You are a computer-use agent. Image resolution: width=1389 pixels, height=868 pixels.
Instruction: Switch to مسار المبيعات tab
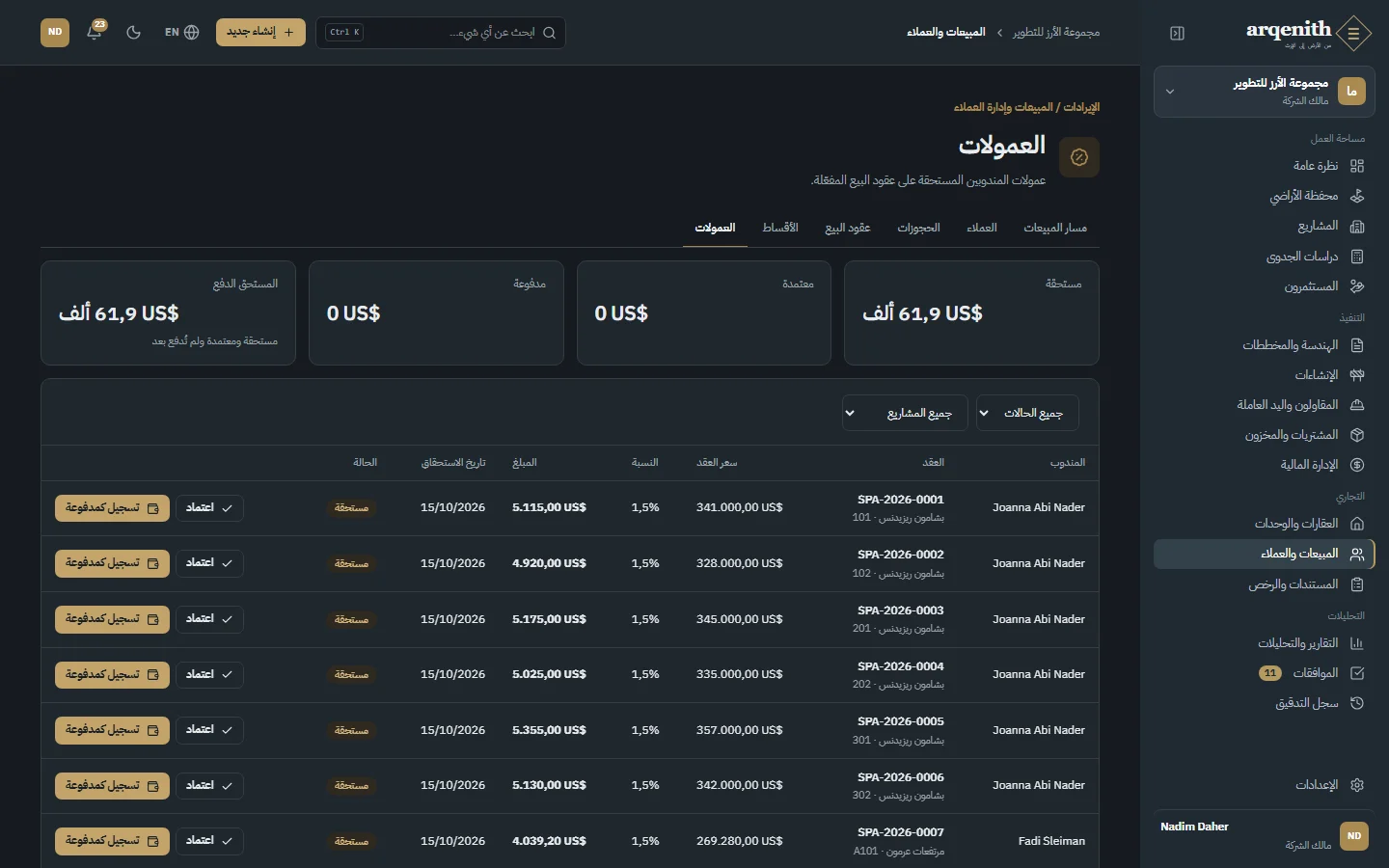(x=1055, y=228)
